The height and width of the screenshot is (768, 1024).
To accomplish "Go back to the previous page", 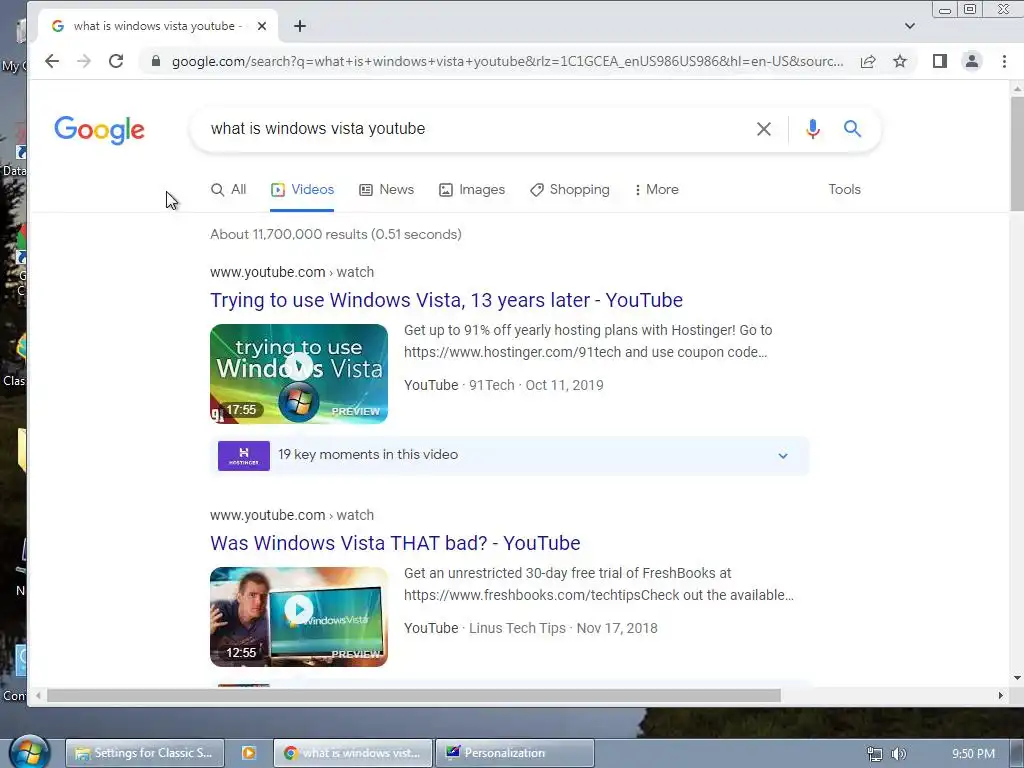I will 52,61.
